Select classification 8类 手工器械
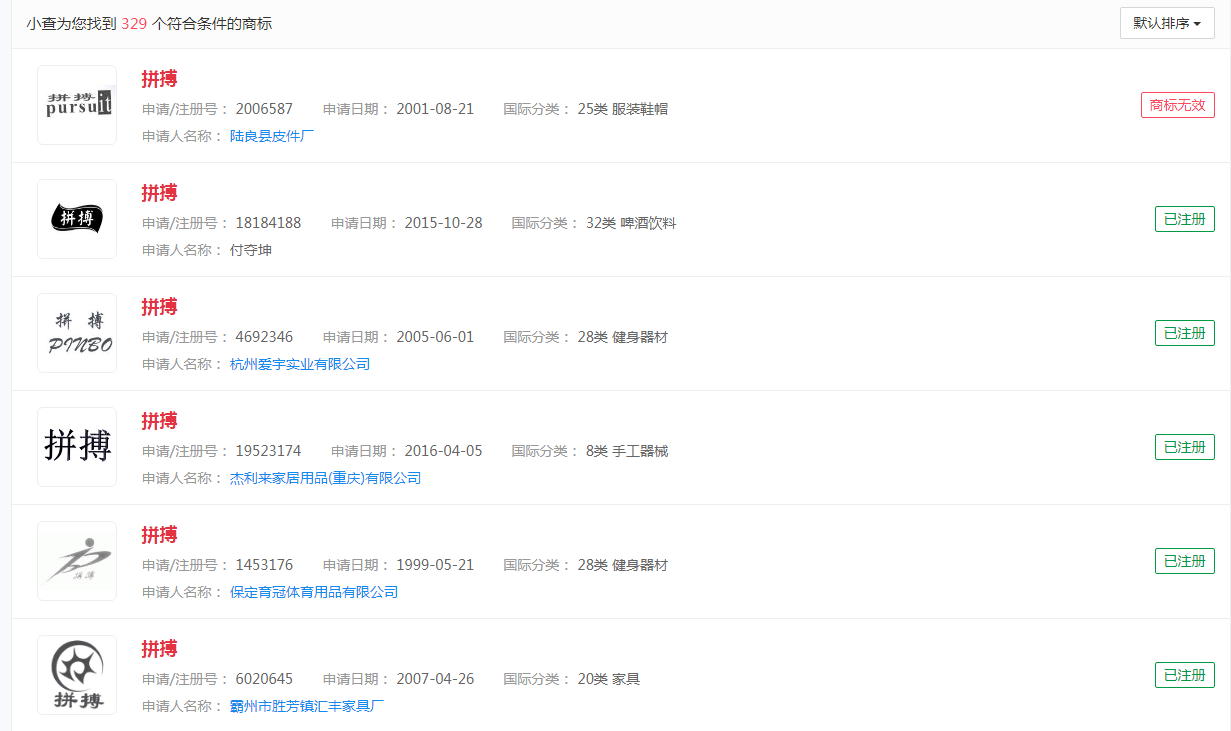Screen dimensions: 1231x731 point(627,451)
